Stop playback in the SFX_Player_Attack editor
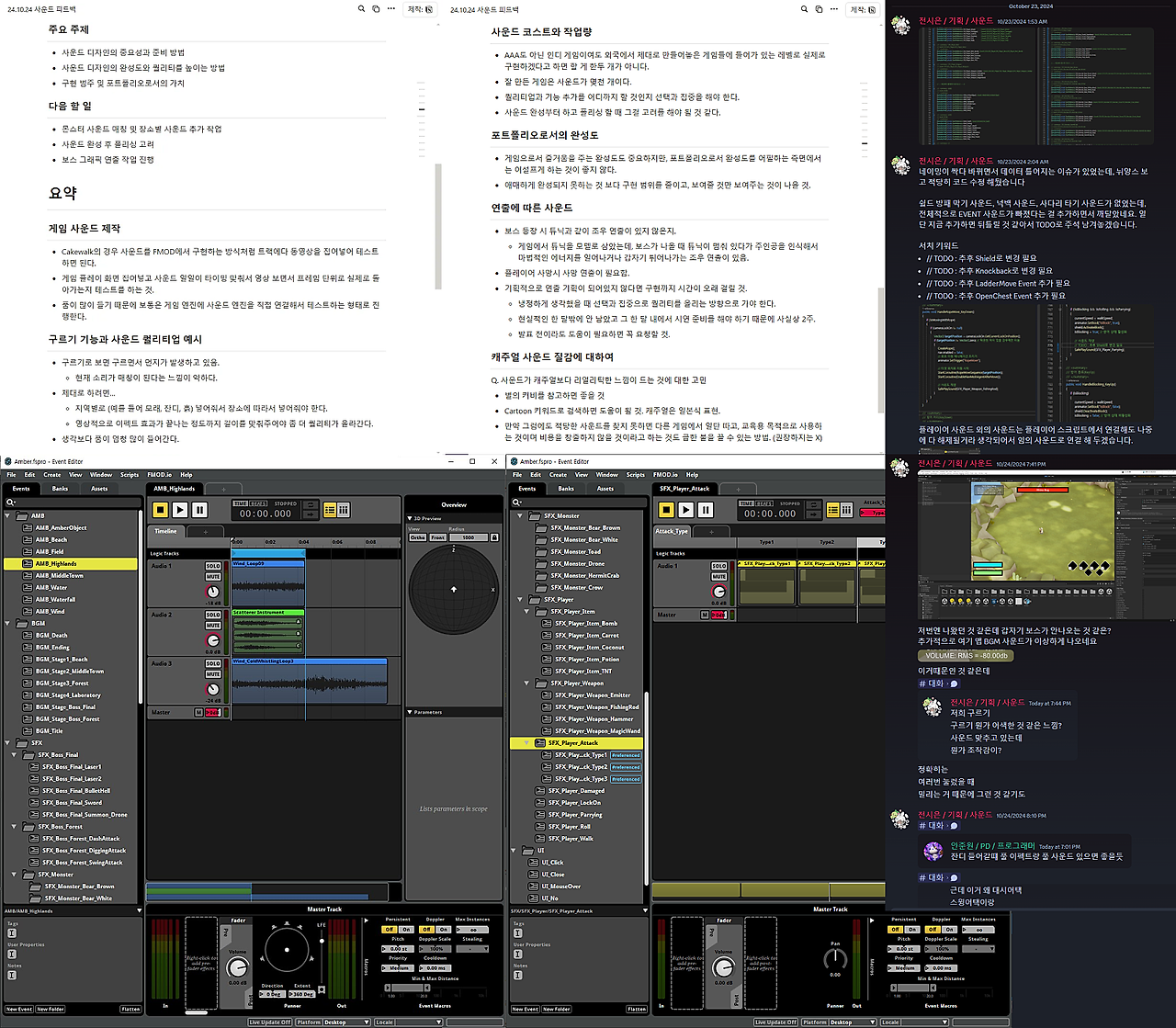The height and width of the screenshot is (1028, 1176). 666,510
